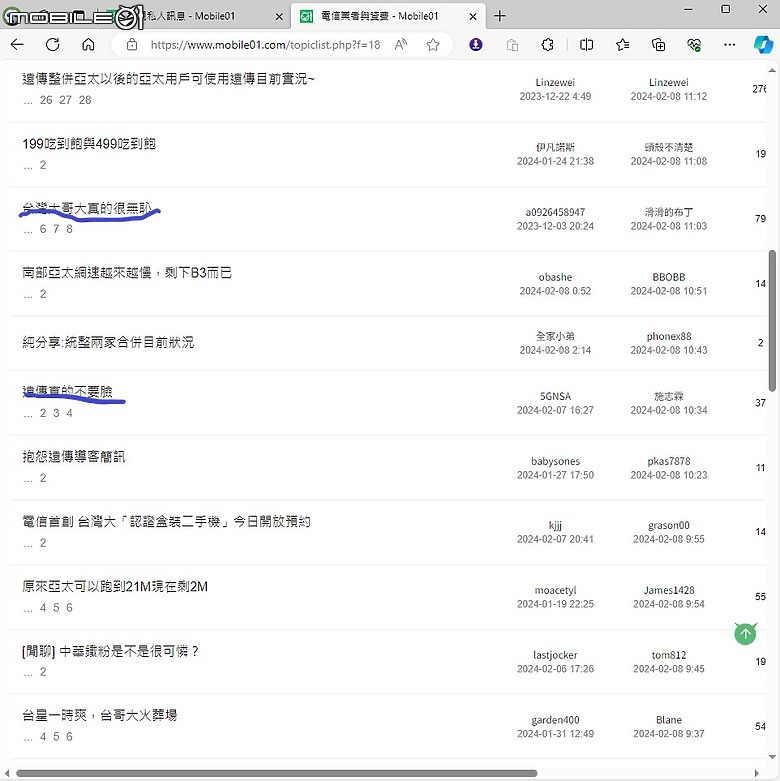Click last replier BBOBB
Screen dimensions: 780x781
pos(669,277)
